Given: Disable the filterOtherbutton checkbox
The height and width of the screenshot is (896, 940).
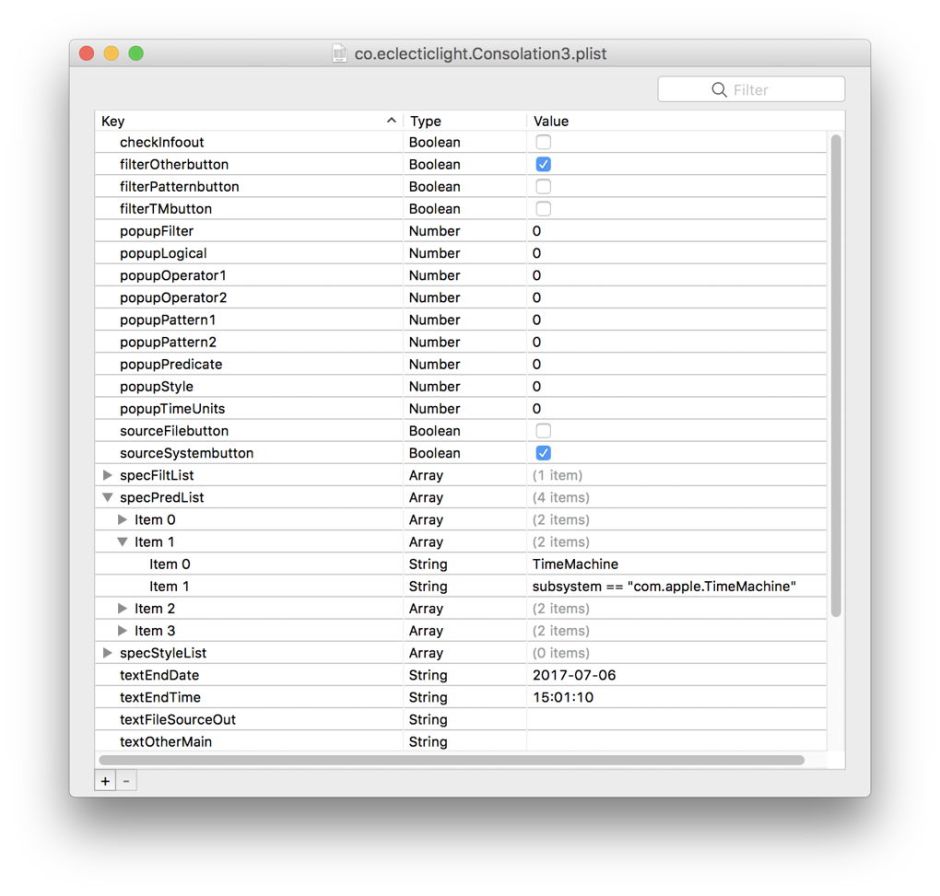Looking at the screenshot, I should tap(543, 164).
